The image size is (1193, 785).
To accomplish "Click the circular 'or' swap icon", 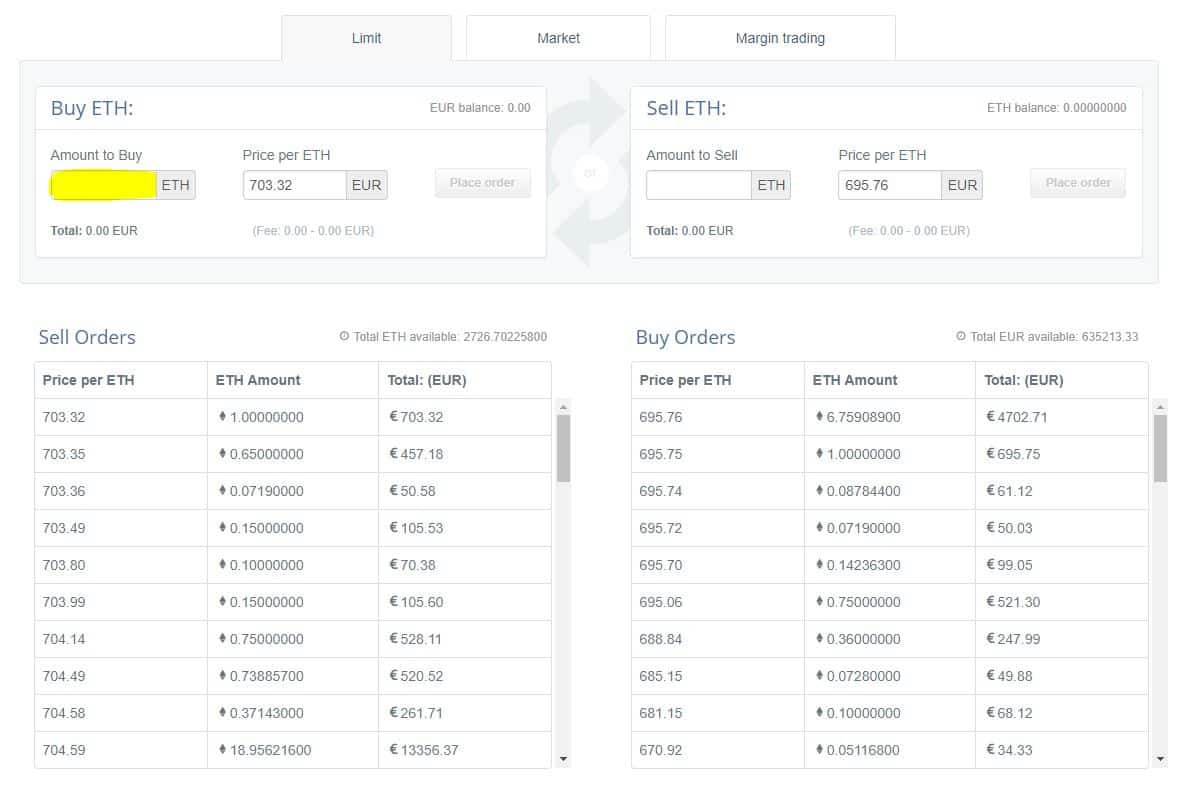I will 589,173.
